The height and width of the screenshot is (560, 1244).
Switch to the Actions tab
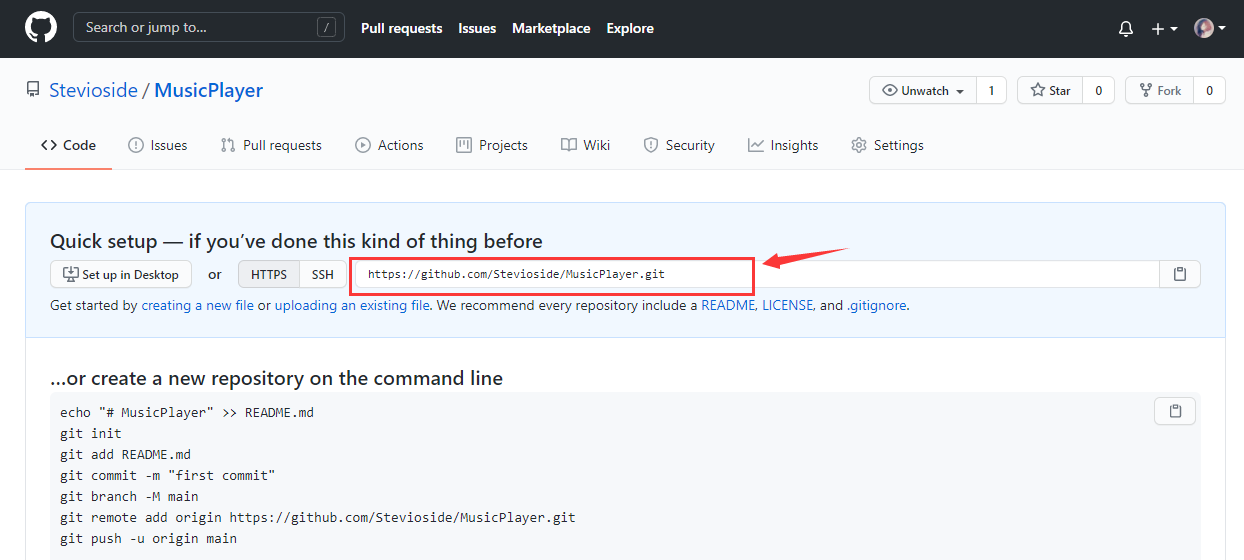click(389, 145)
